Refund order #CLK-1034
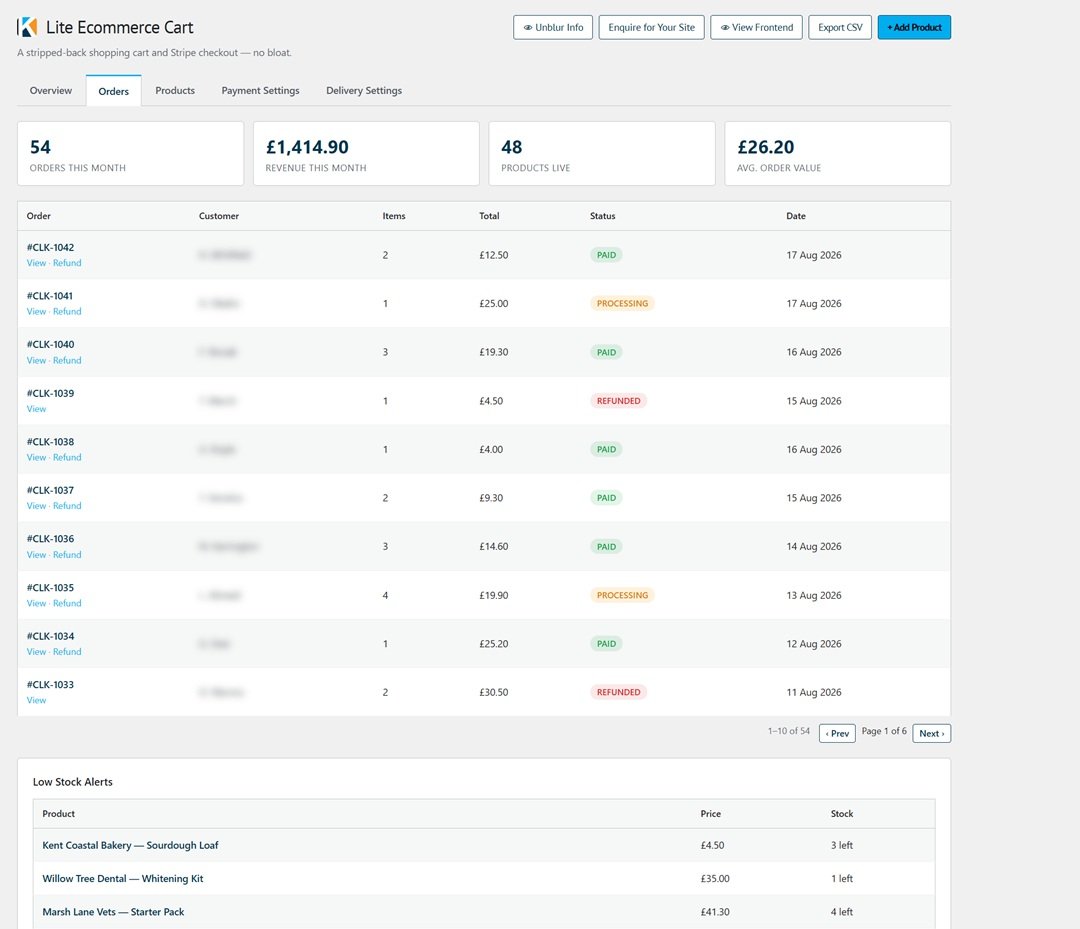 (67, 651)
